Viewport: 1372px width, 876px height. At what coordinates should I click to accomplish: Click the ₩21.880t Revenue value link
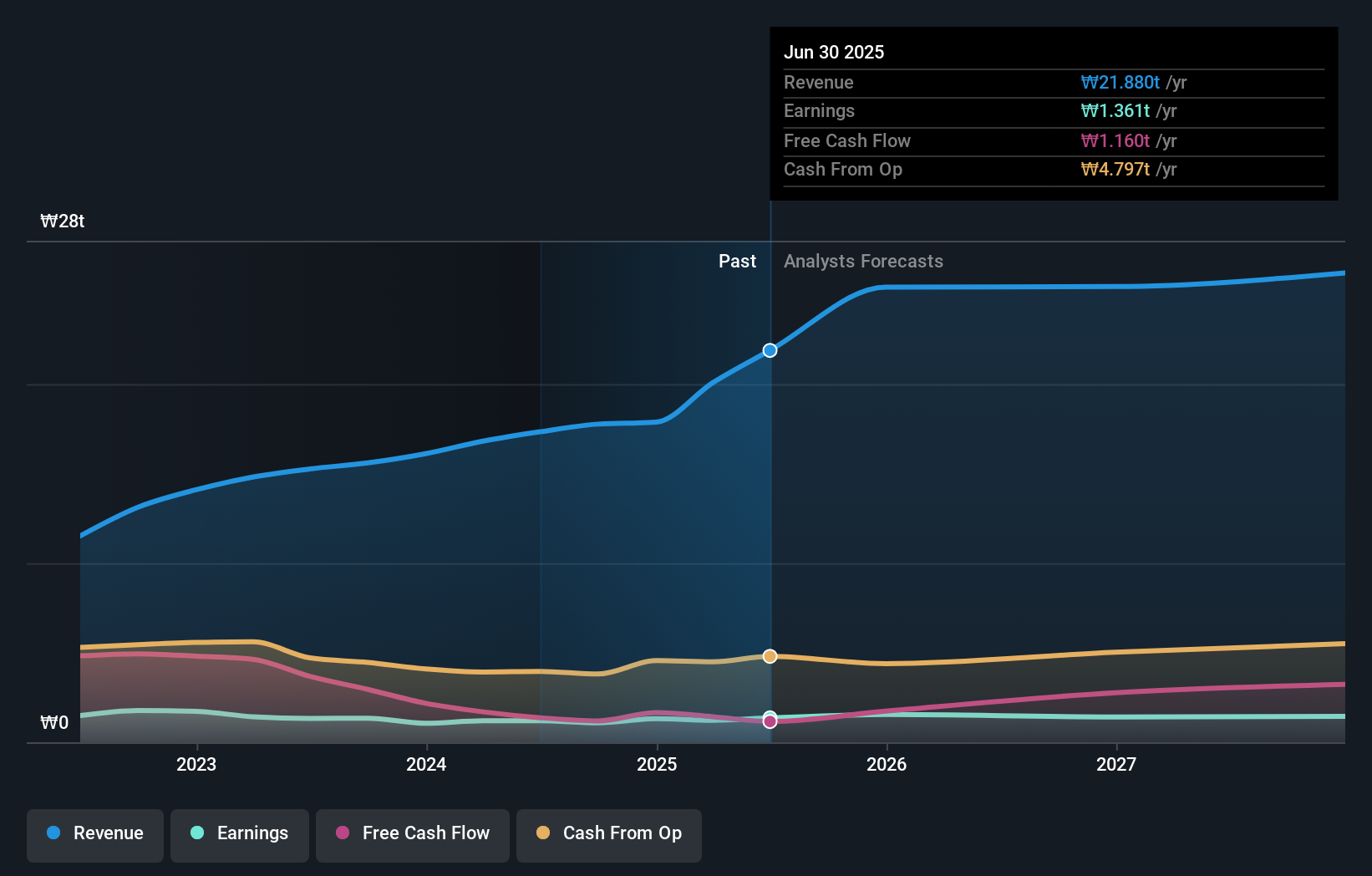tap(1120, 83)
